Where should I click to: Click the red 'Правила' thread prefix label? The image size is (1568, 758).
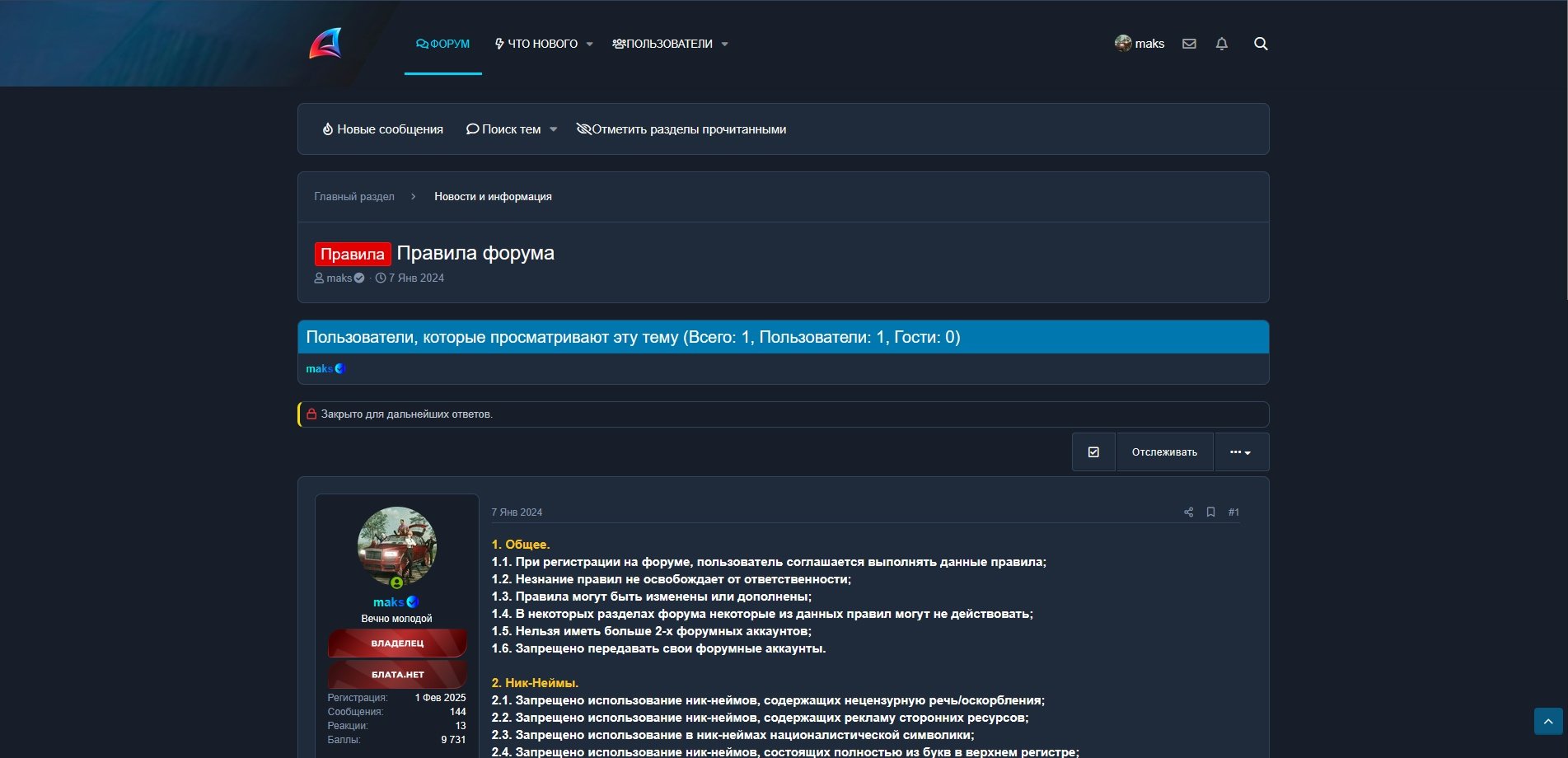point(352,254)
